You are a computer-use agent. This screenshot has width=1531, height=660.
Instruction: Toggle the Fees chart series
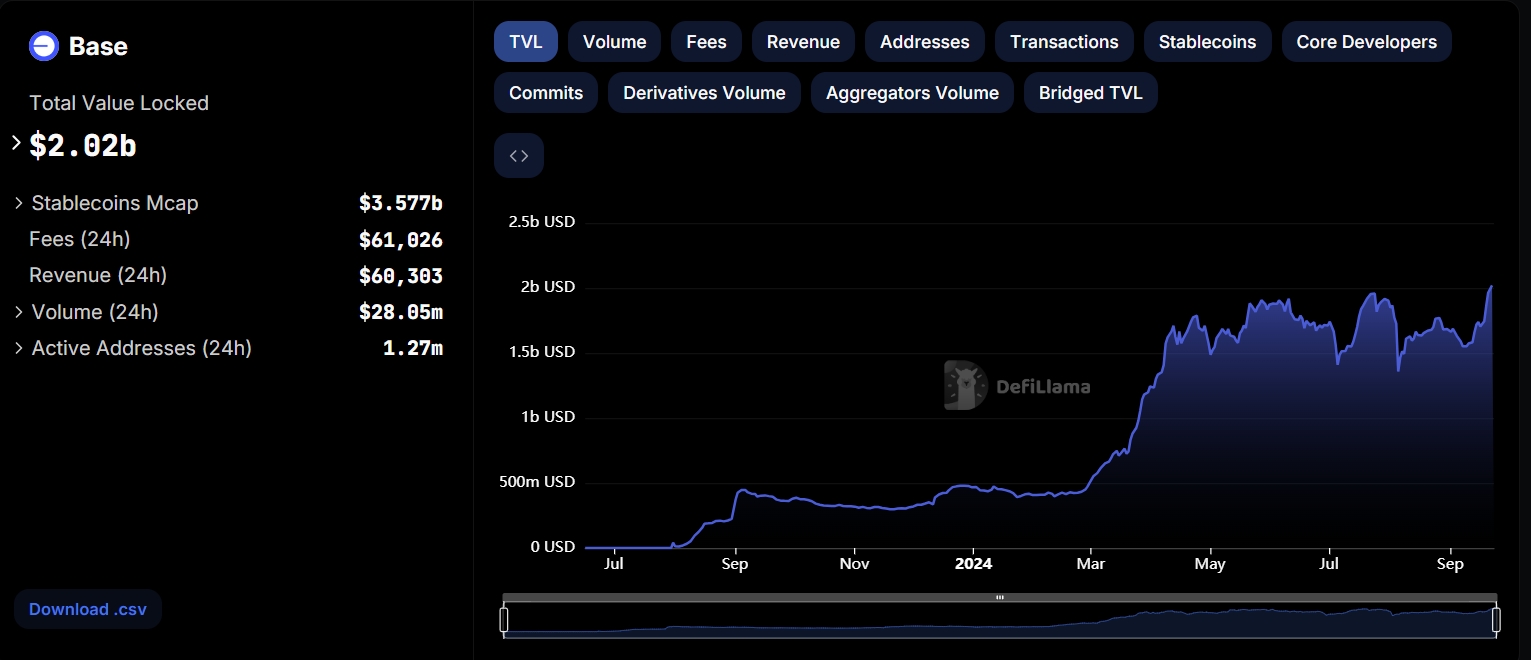[706, 42]
